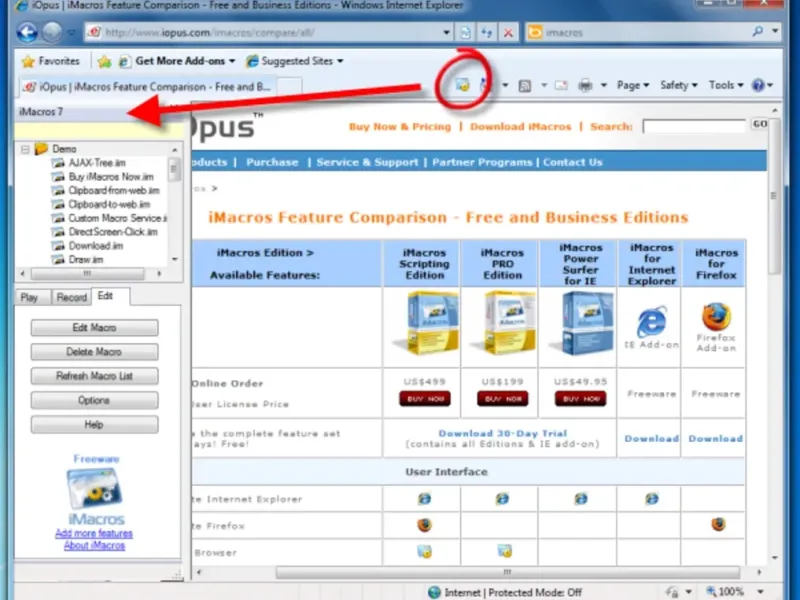Click Refresh Macro List button
Viewport: 800px width, 600px height.
(94, 376)
